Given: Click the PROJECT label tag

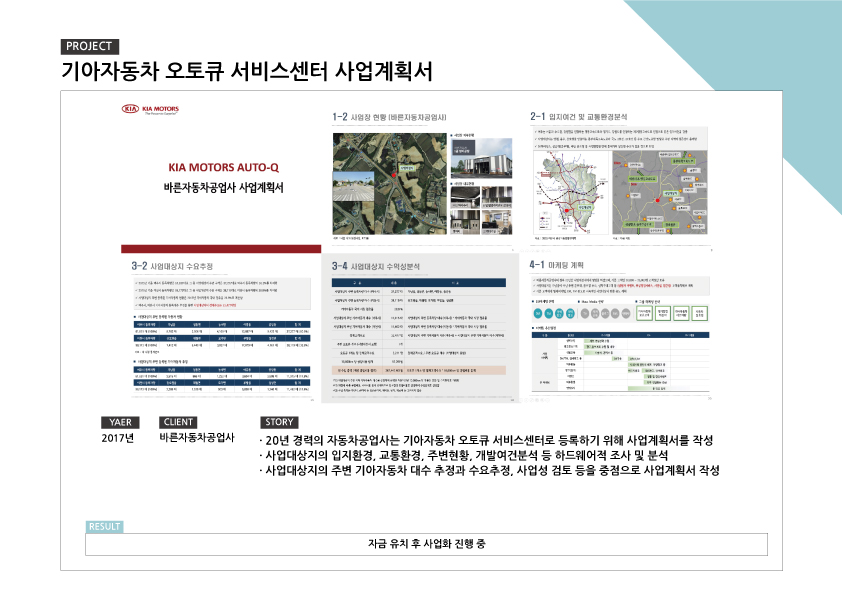Looking at the screenshot, I should pyautogui.click(x=90, y=47).
